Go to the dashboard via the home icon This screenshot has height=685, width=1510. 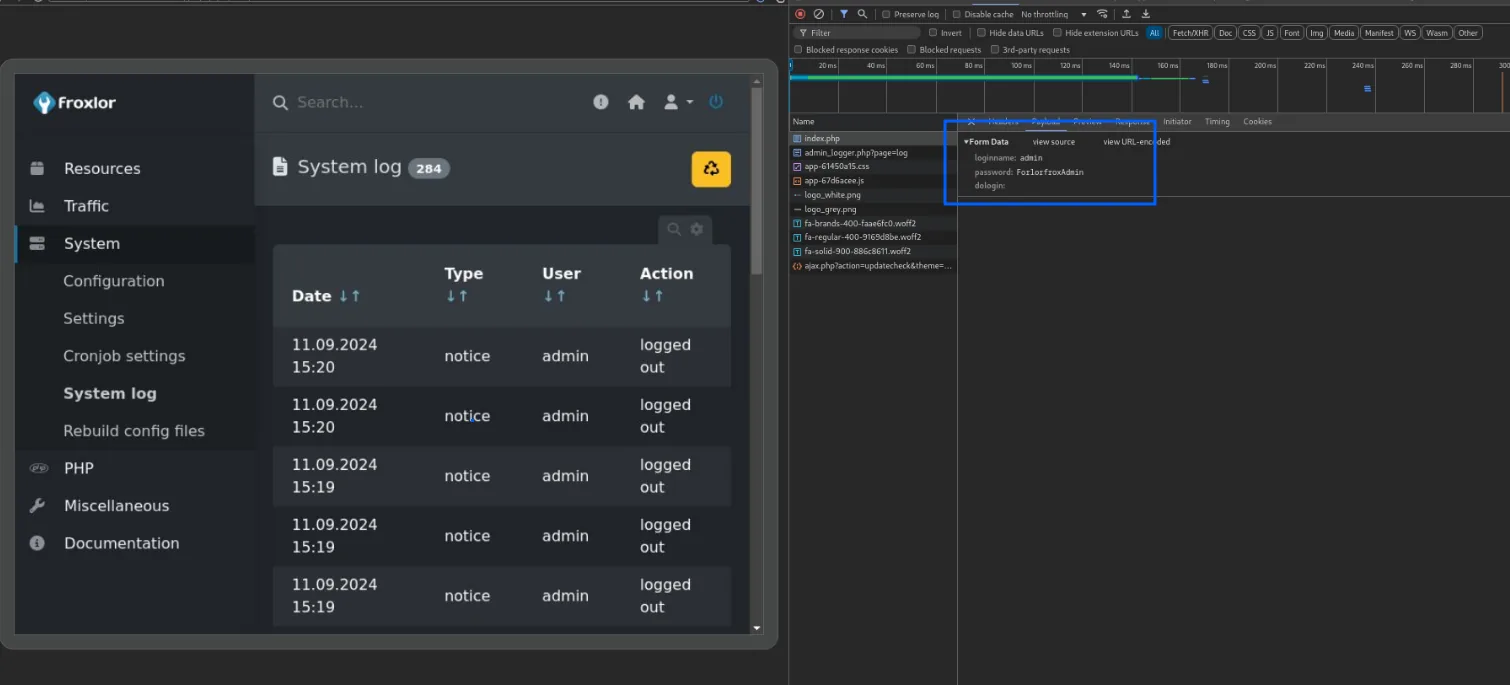636,102
